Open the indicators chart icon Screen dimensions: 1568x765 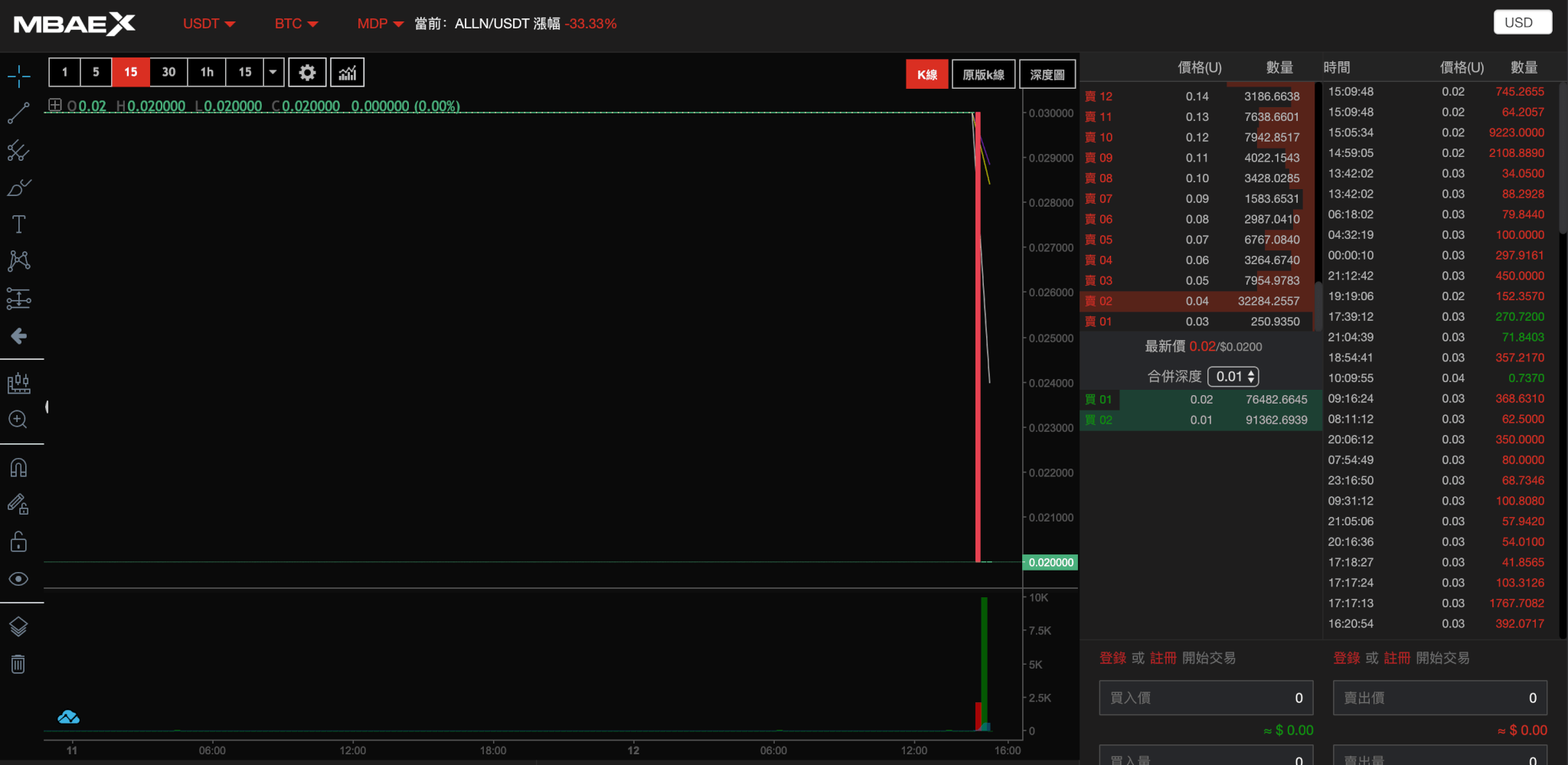click(348, 73)
